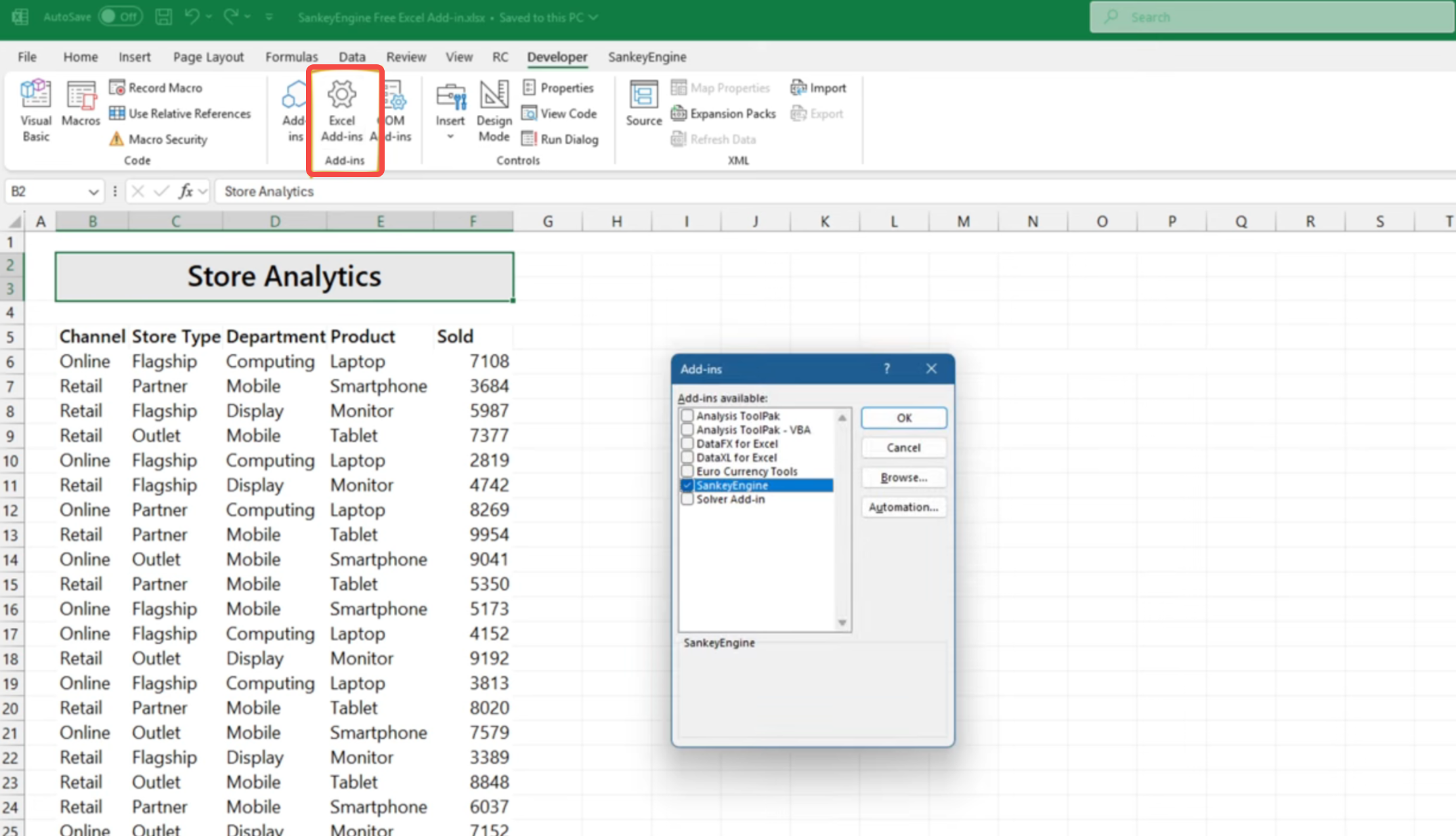Image resolution: width=1456 pixels, height=836 pixels.
Task: Open the View tab
Action: 460,57
